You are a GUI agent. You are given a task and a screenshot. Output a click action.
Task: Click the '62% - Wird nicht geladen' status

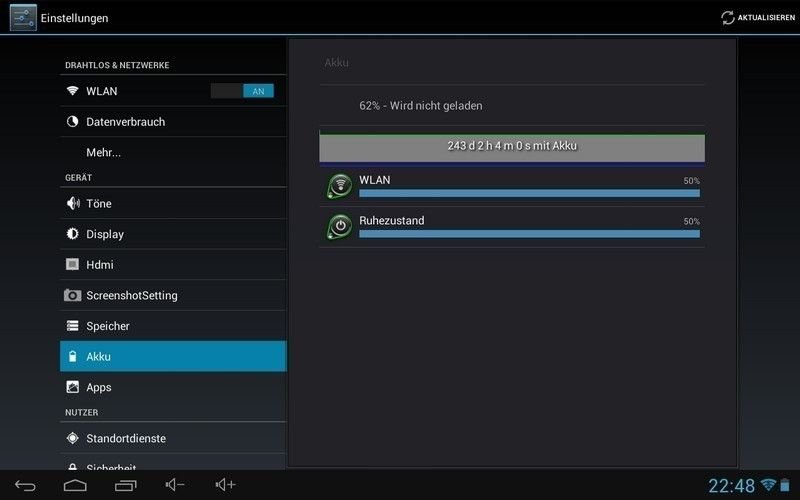[x=420, y=106]
